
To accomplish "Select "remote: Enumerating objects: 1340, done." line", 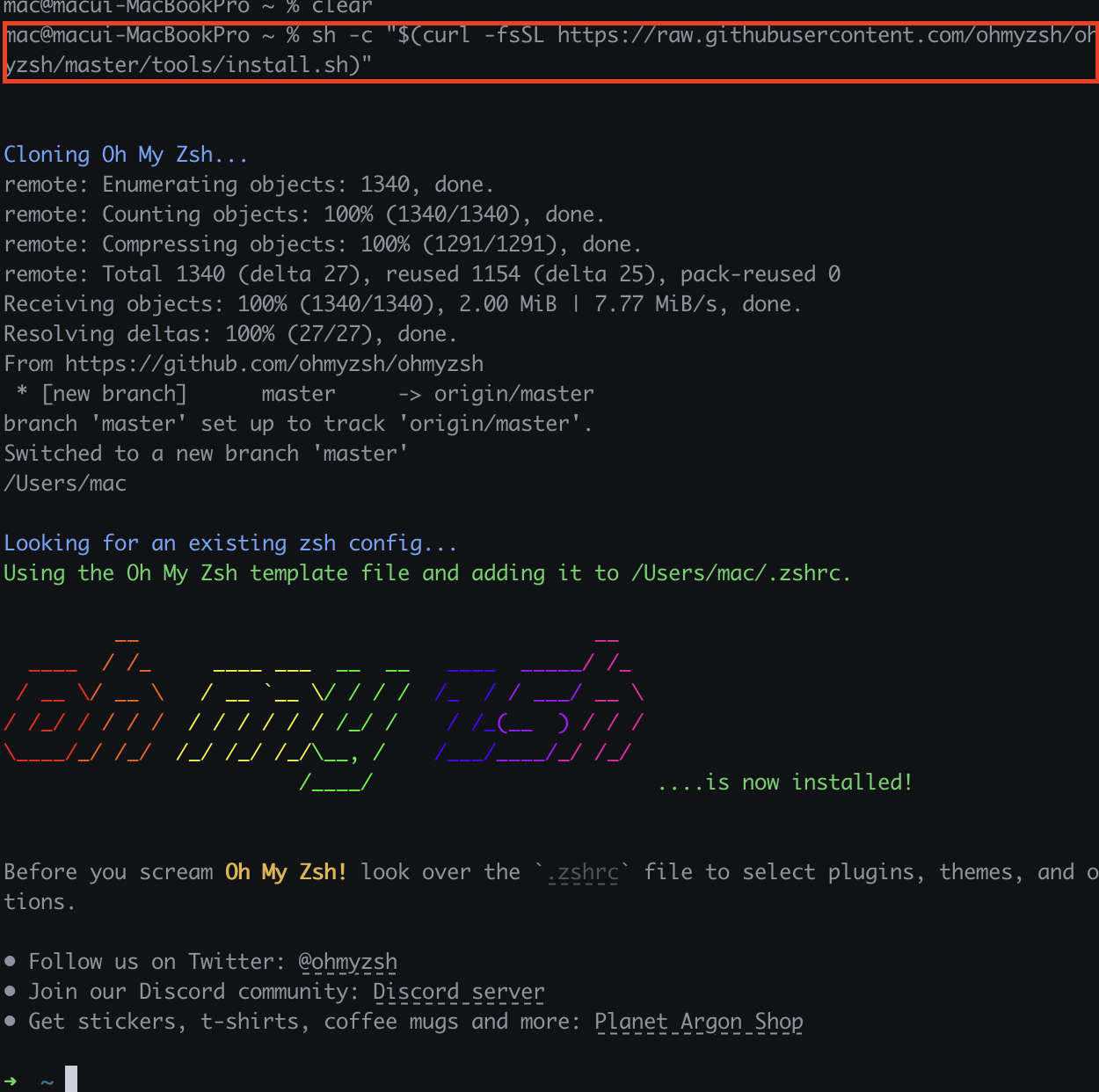I will coord(249,185).
